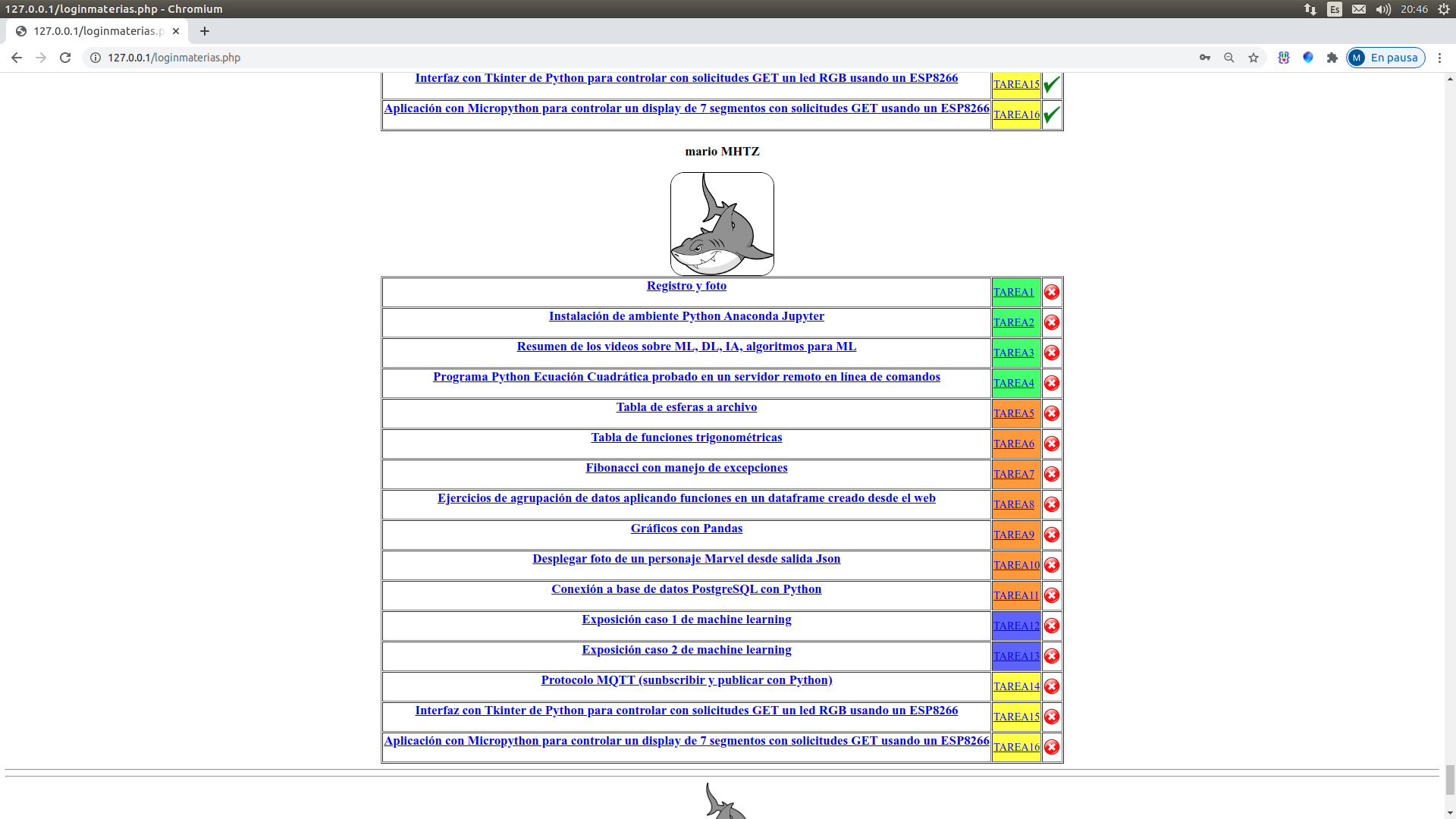Open Tabla de funciones trigonométricas link
Screen dimensions: 1456x819
point(686,438)
